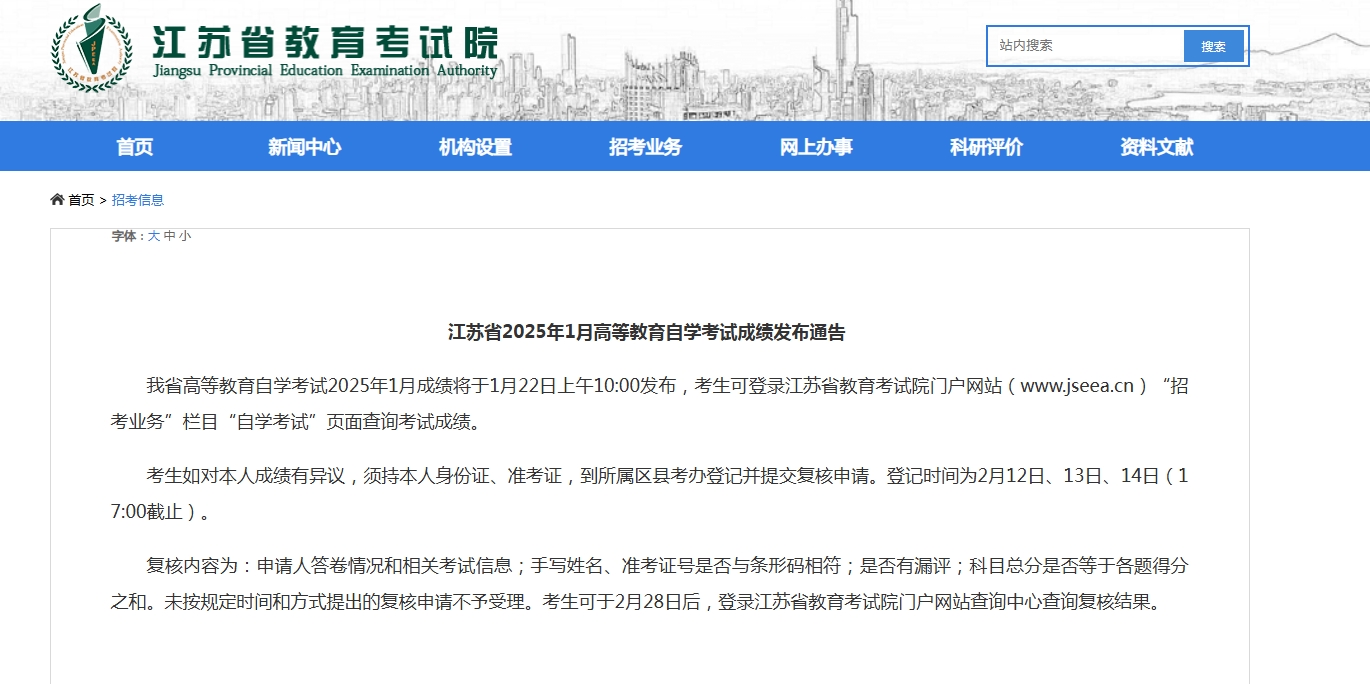Set font size to 中 (medium)
1370x684 pixels.
pos(169,236)
